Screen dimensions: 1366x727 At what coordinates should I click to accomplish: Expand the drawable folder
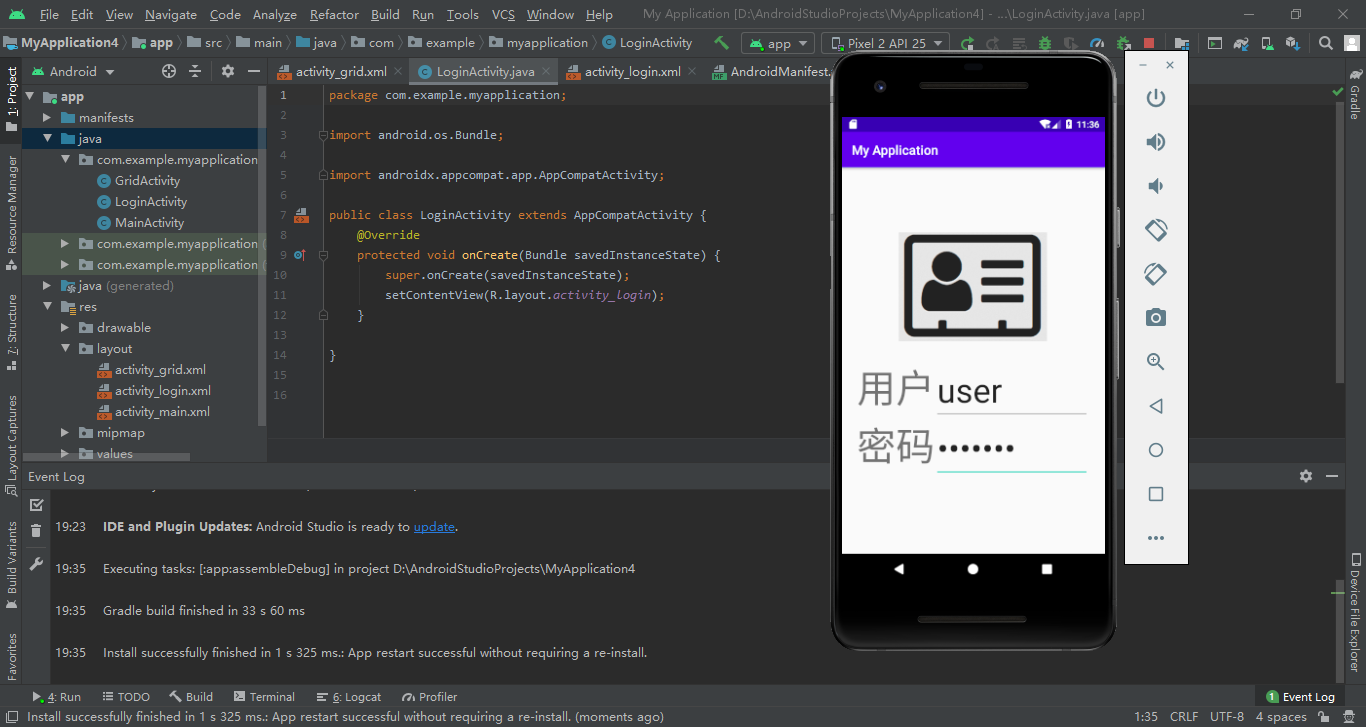click(x=65, y=328)
